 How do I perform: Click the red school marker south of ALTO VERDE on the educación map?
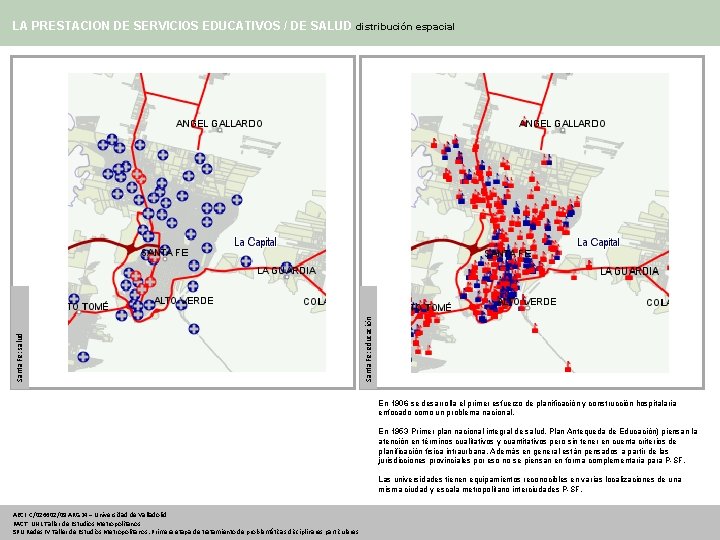click(x=534, y=328)
